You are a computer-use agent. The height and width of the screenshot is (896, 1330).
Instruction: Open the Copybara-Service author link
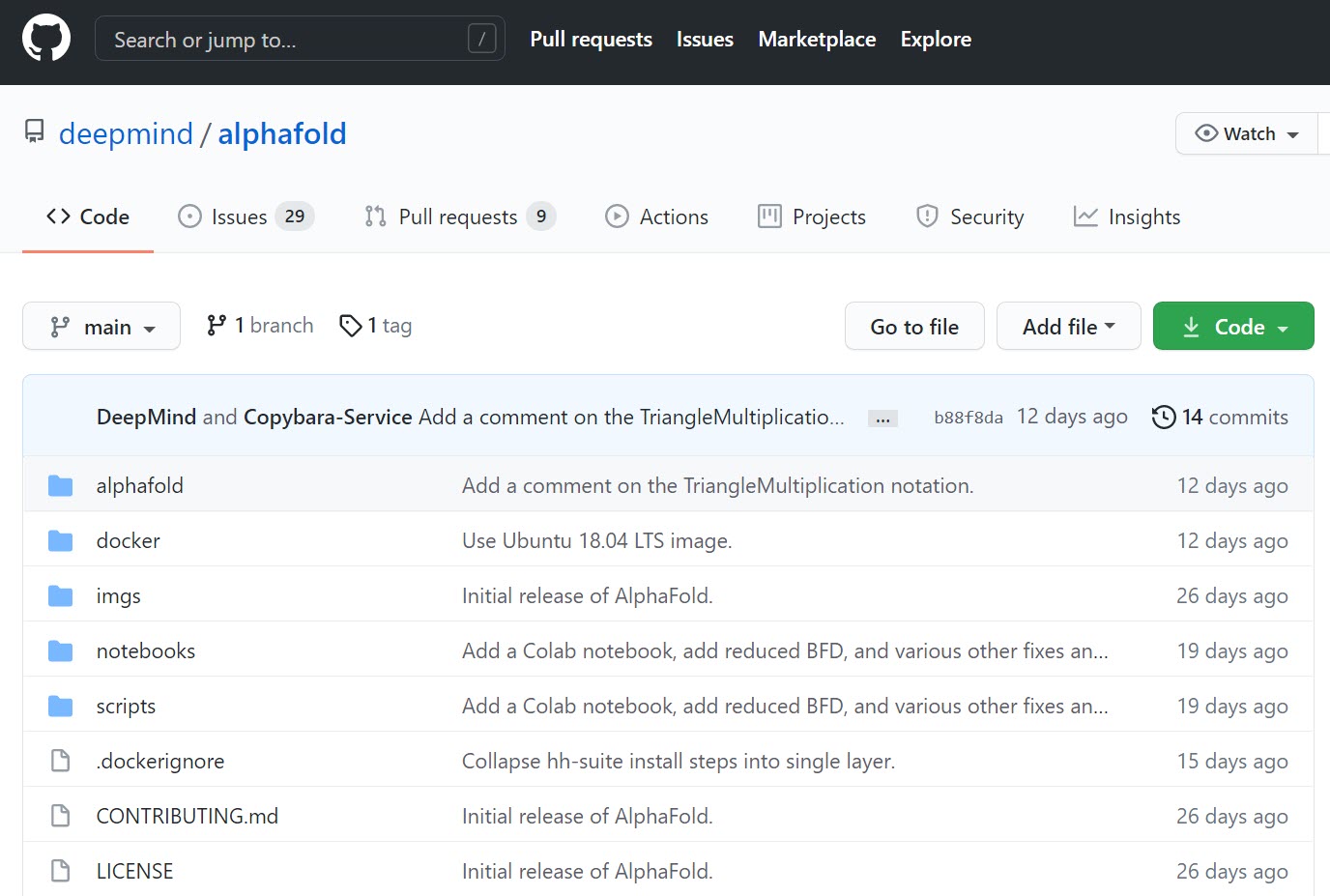tap(328, 417)
